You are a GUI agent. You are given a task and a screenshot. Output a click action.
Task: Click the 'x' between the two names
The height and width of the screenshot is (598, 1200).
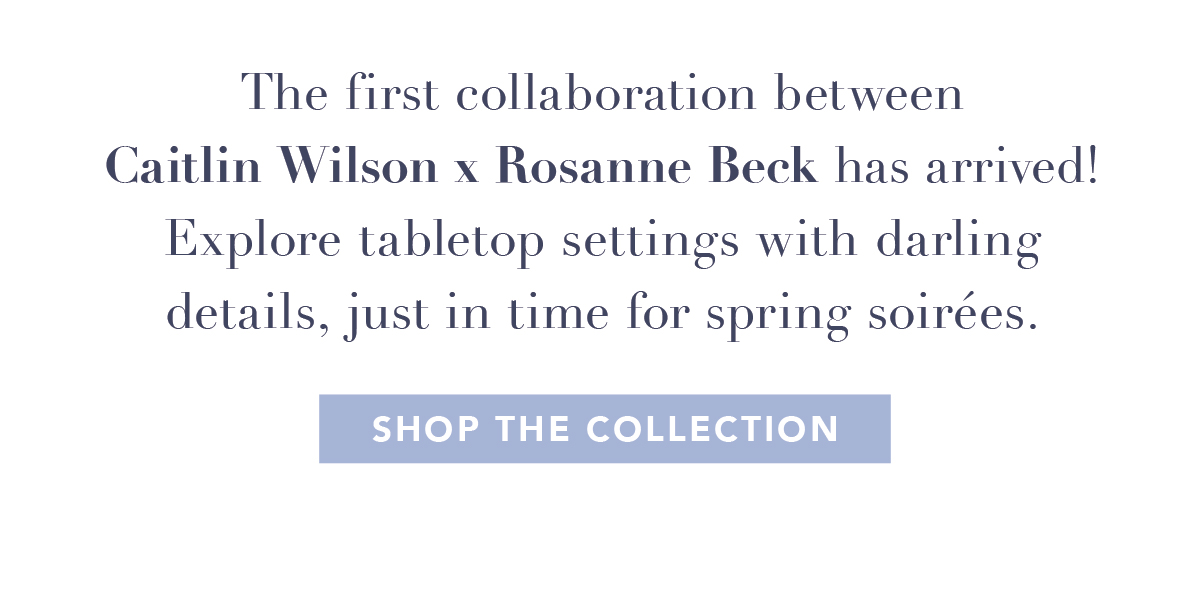coord(467,172)
